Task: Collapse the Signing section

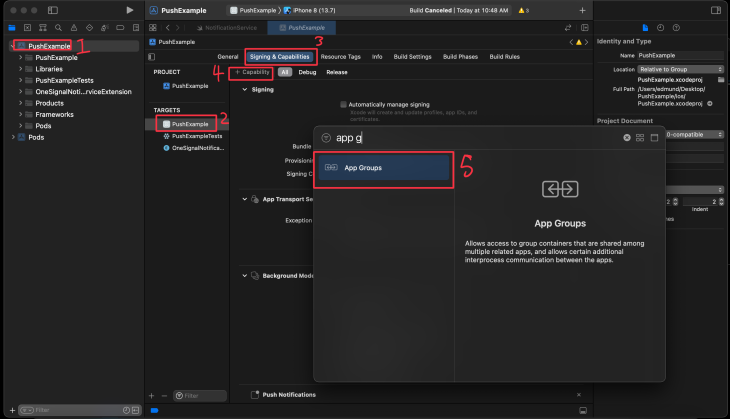Action: coord(245,89)
